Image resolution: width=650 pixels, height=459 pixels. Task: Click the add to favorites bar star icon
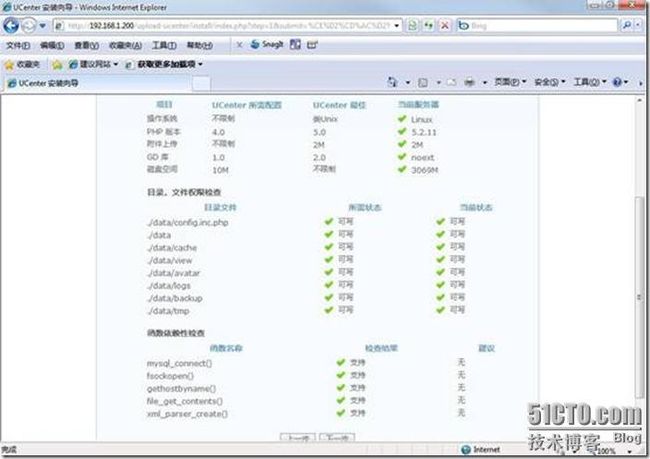(57, 64)
